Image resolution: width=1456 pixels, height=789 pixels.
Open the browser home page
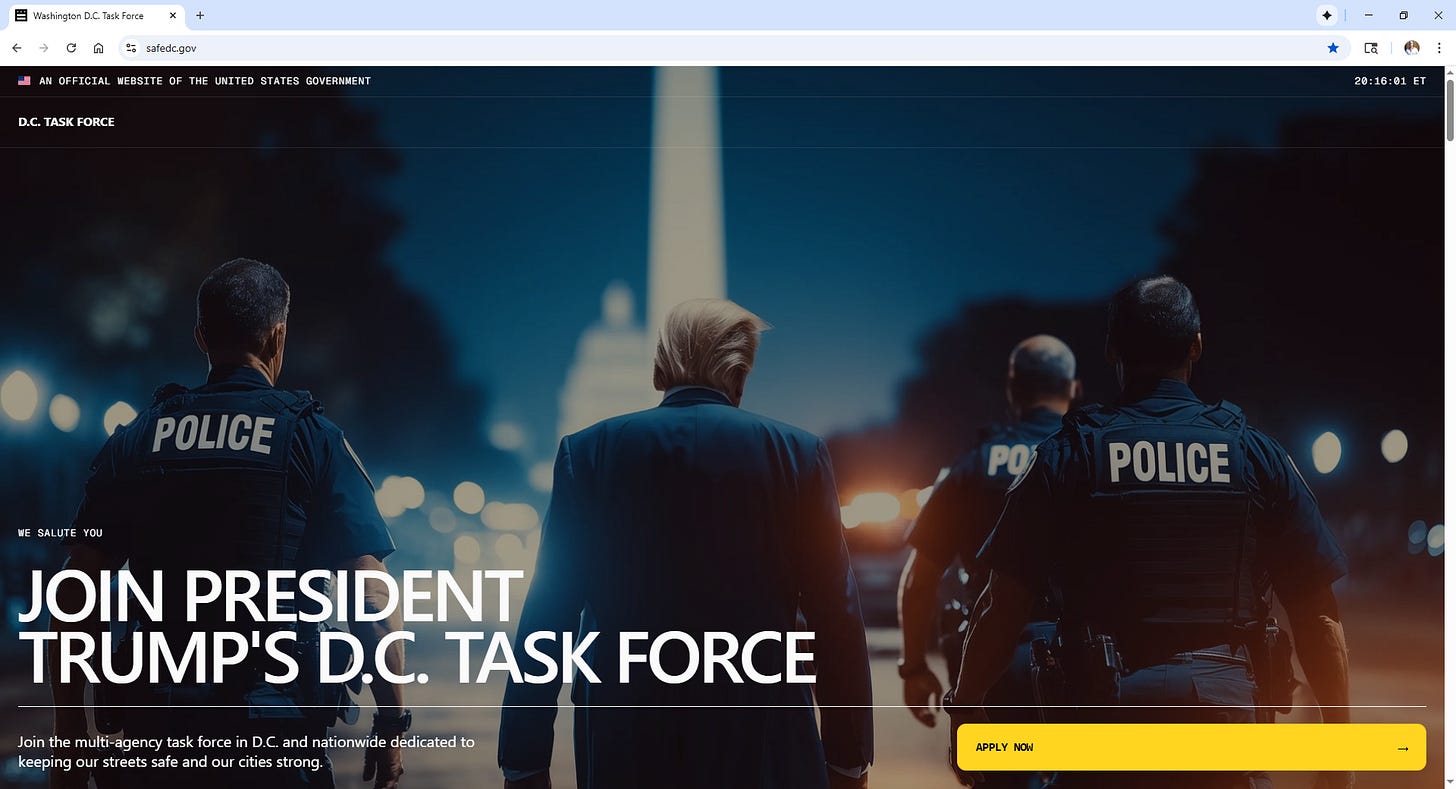coord(98,48)
